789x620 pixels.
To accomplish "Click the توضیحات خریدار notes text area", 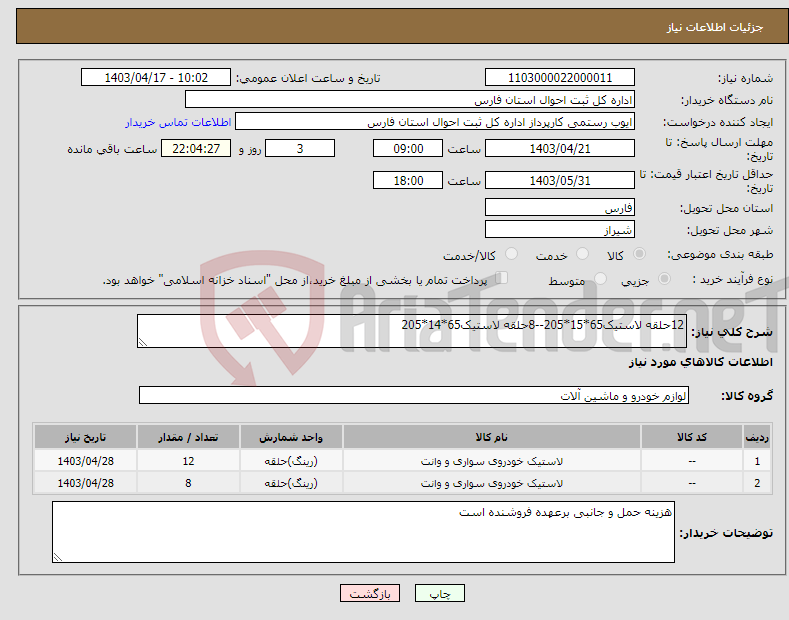I will click(x=363, y=532).
